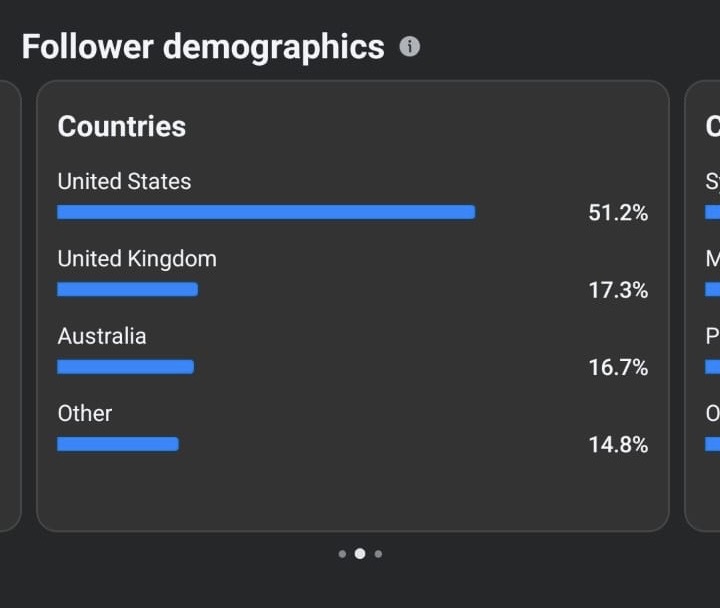The width and height of the screenshot is (720, 608).
Task: Click the info icon beside Follower demographics
Action: [x=409, y=46]
